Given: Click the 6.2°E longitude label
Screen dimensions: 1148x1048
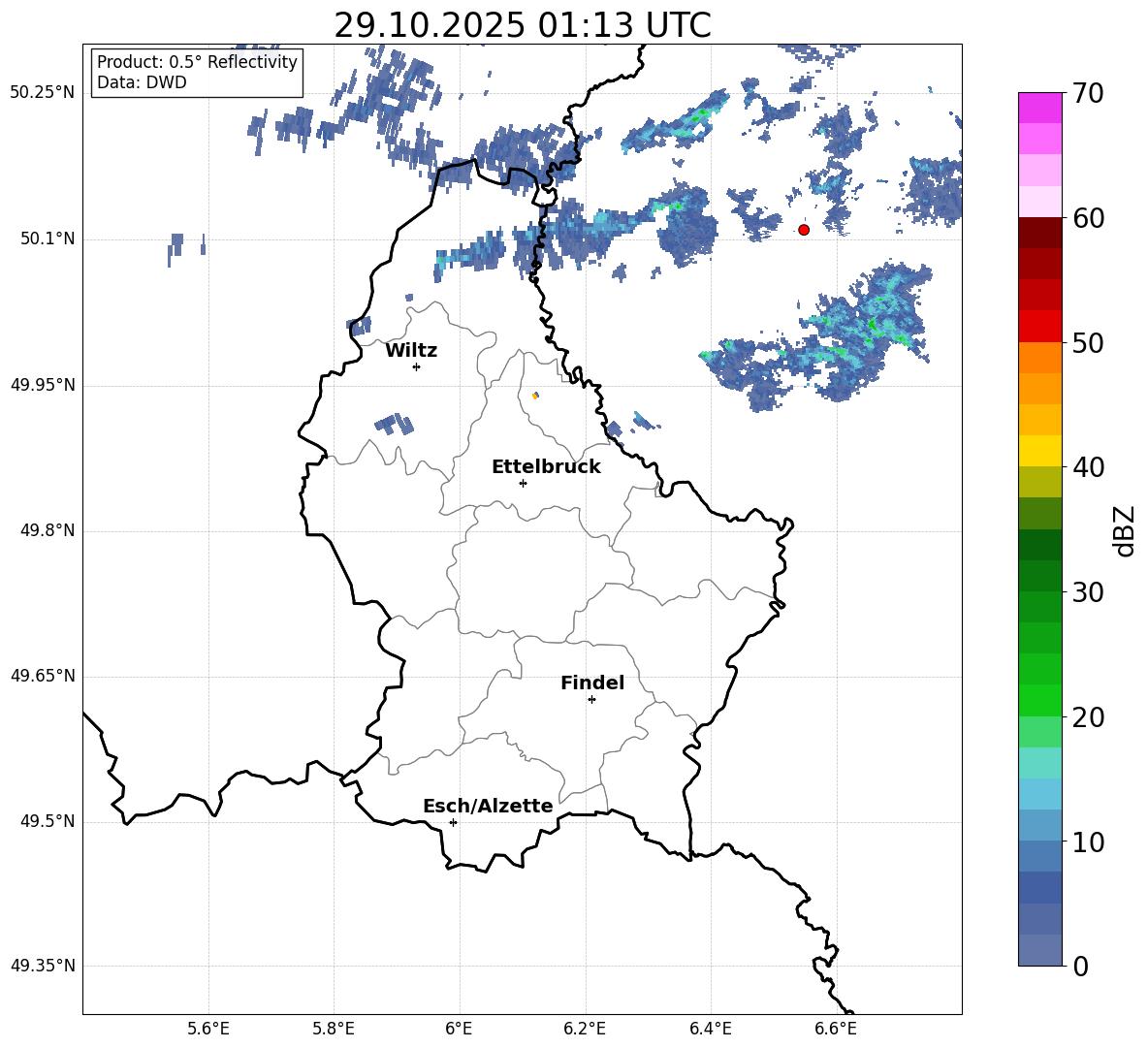Looking at the screenshot, I should (585, 1030).
